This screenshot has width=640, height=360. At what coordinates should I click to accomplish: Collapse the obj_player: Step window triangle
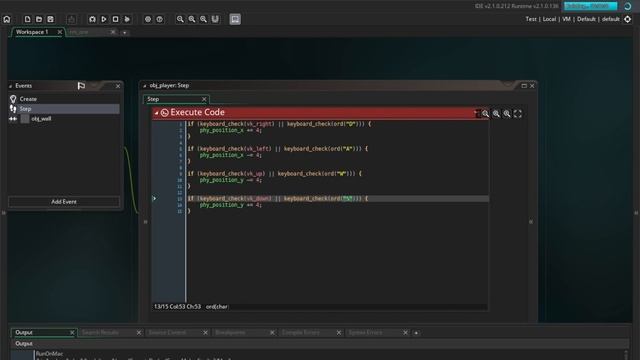point(144,86)
